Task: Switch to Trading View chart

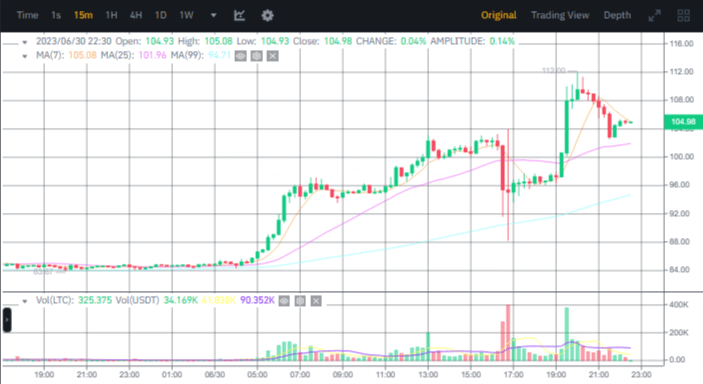Action: click(560, 15)
